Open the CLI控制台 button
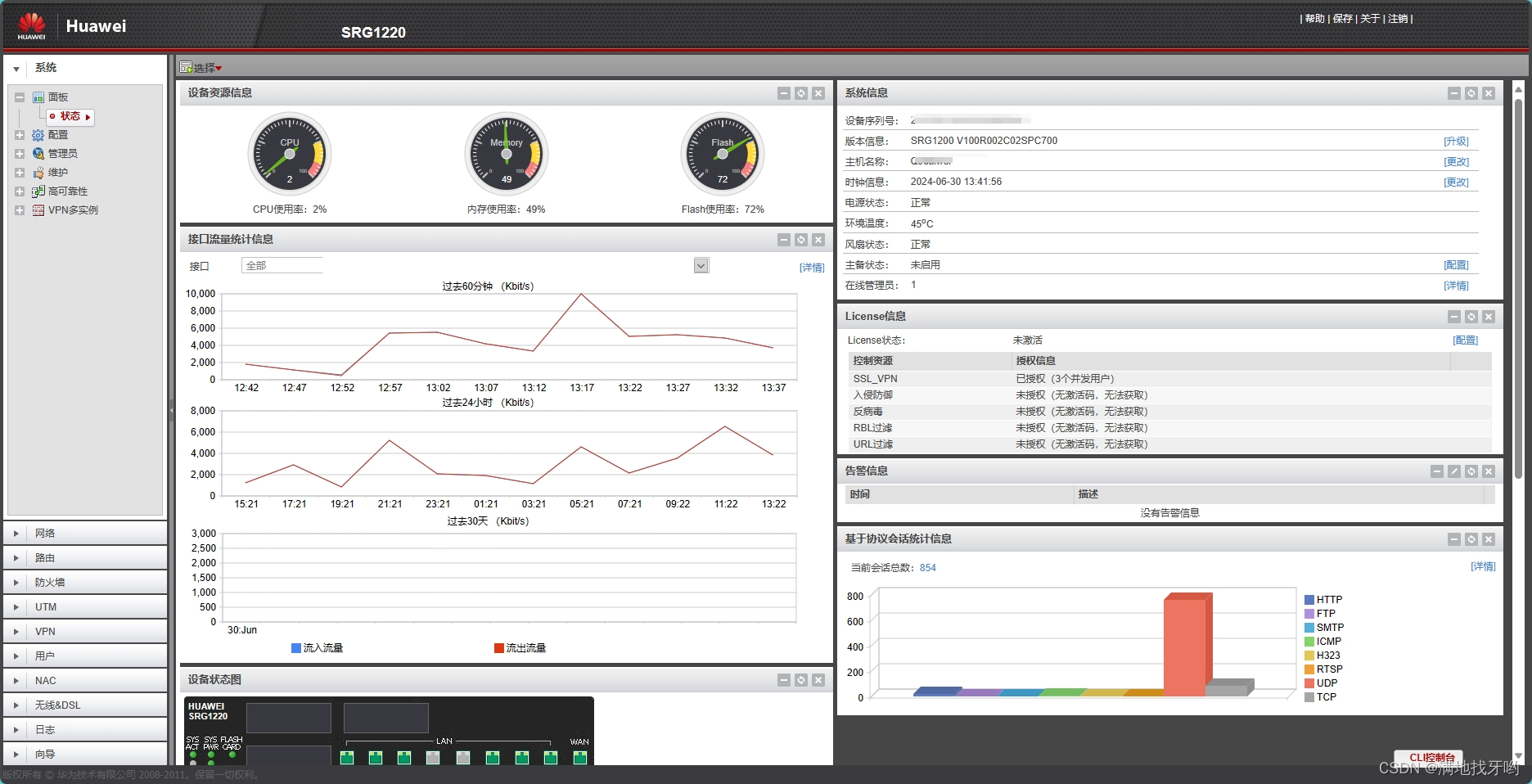The height and width of the screenshot is (784, 1532). 1428,757
